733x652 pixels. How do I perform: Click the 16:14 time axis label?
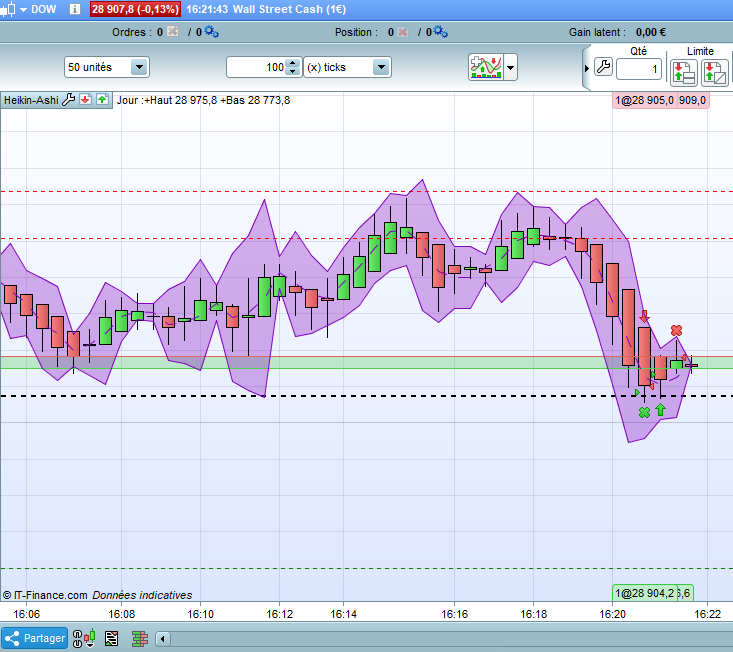(344, 614)
